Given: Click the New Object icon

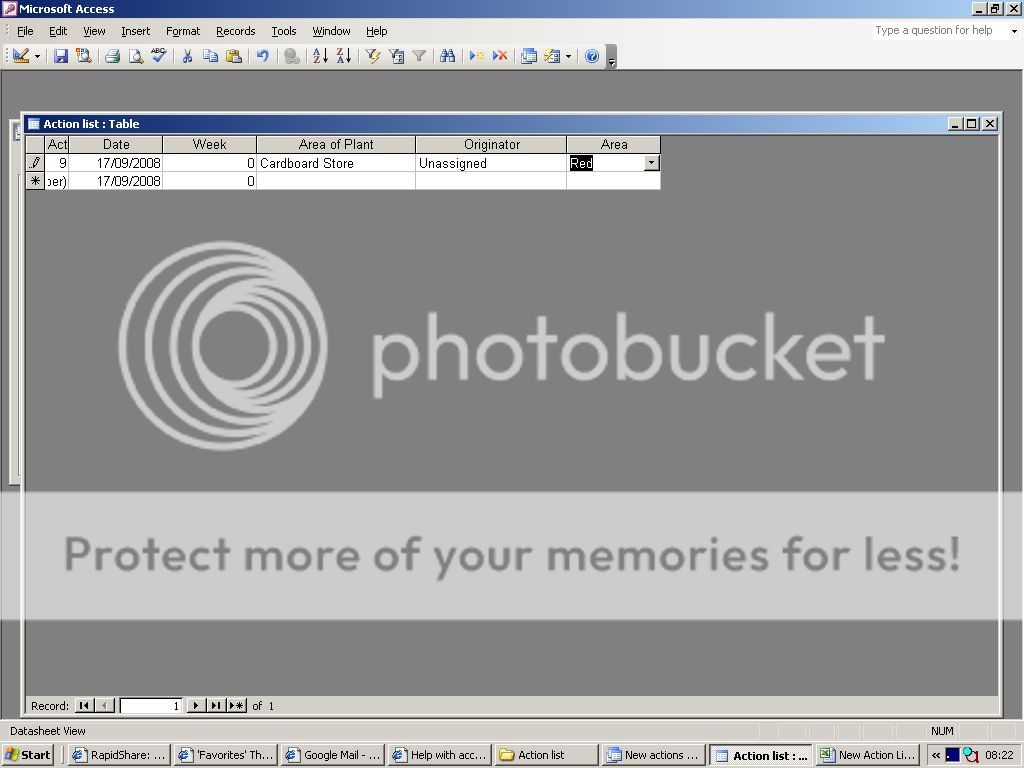Looking at the screenshot, I should [552, 56].
